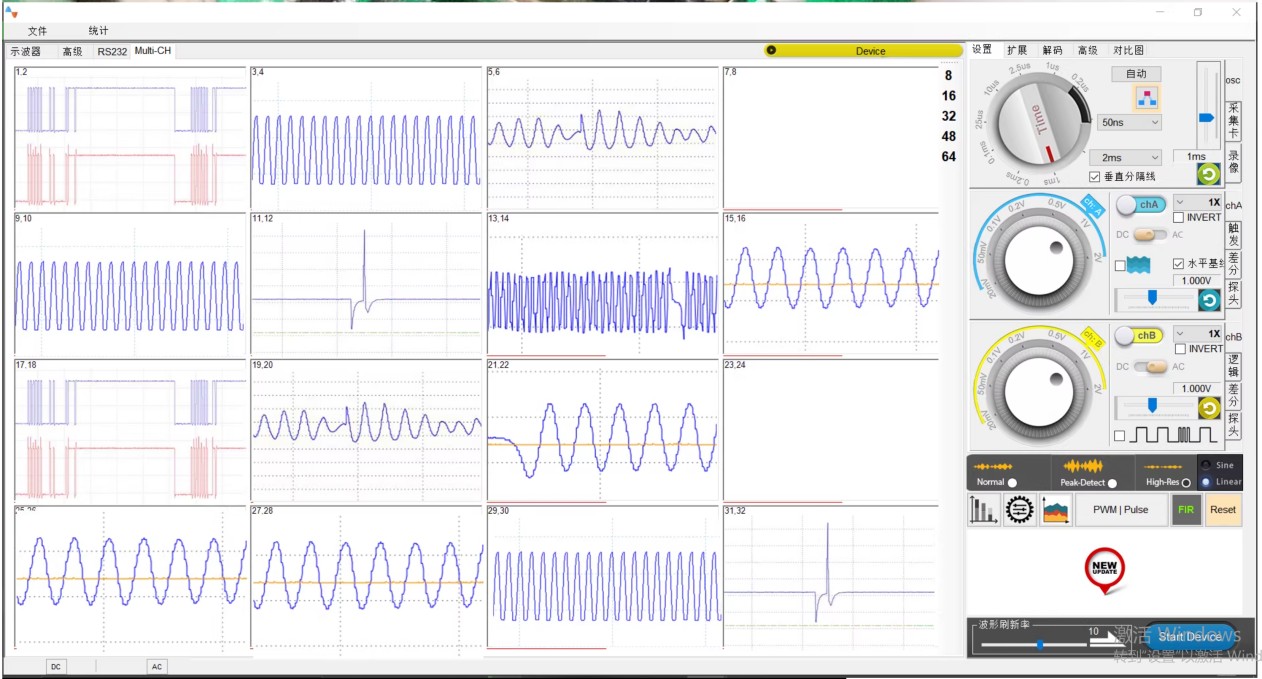Click the yellow reset icon in chB section
The width and height of the screenshot is (1262, 679).
[x=1209, y=408]
